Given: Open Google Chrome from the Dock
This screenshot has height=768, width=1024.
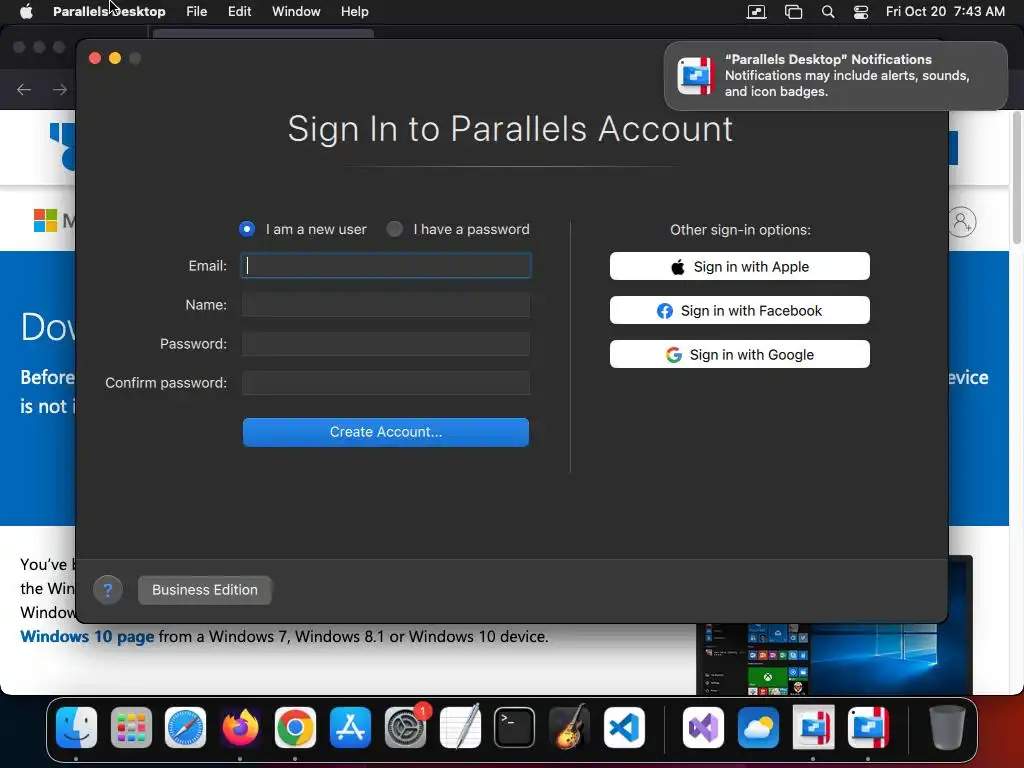Looking at the screenshot, I should click(295, 728).
